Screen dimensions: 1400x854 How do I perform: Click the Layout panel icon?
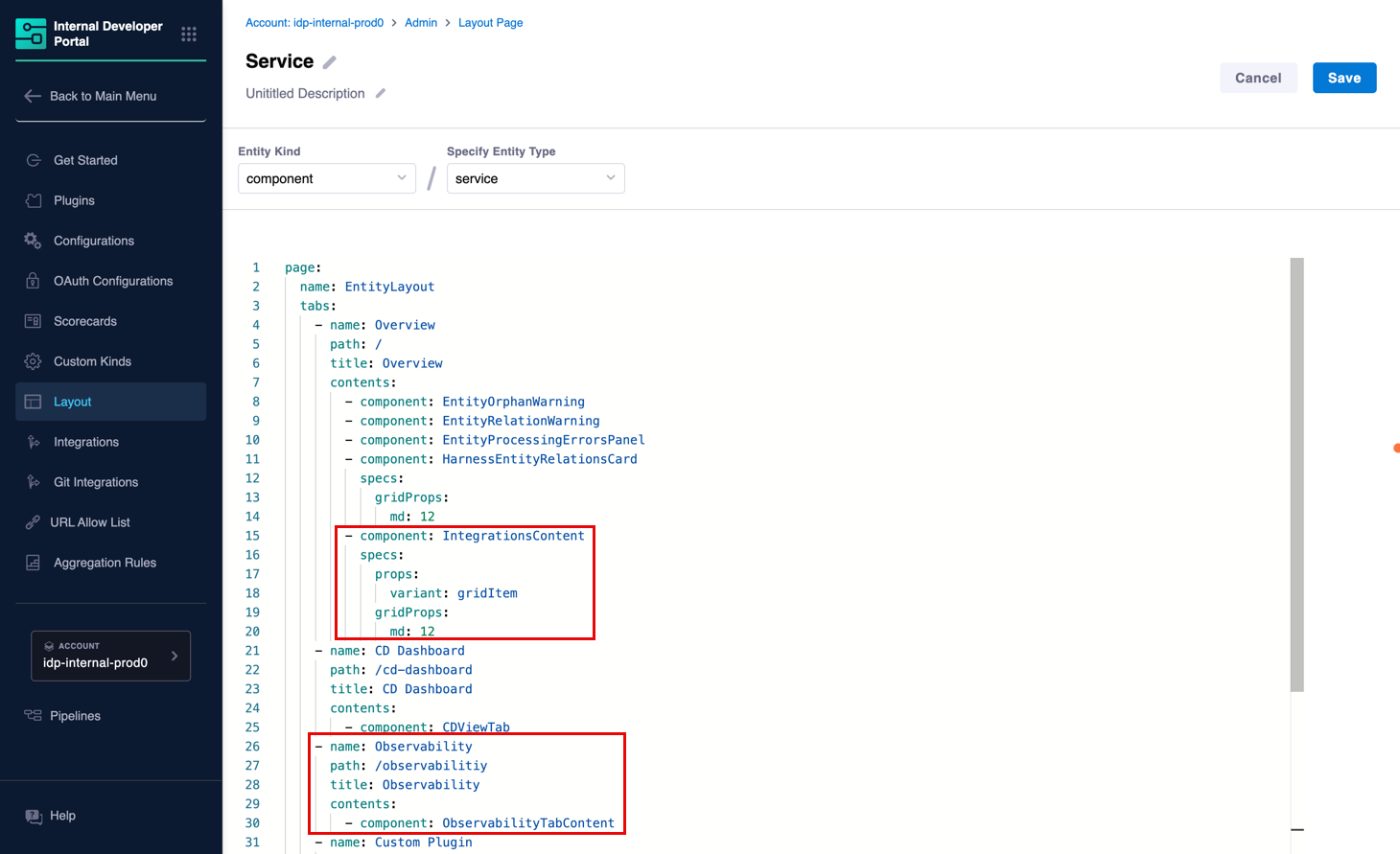point(33,402)
